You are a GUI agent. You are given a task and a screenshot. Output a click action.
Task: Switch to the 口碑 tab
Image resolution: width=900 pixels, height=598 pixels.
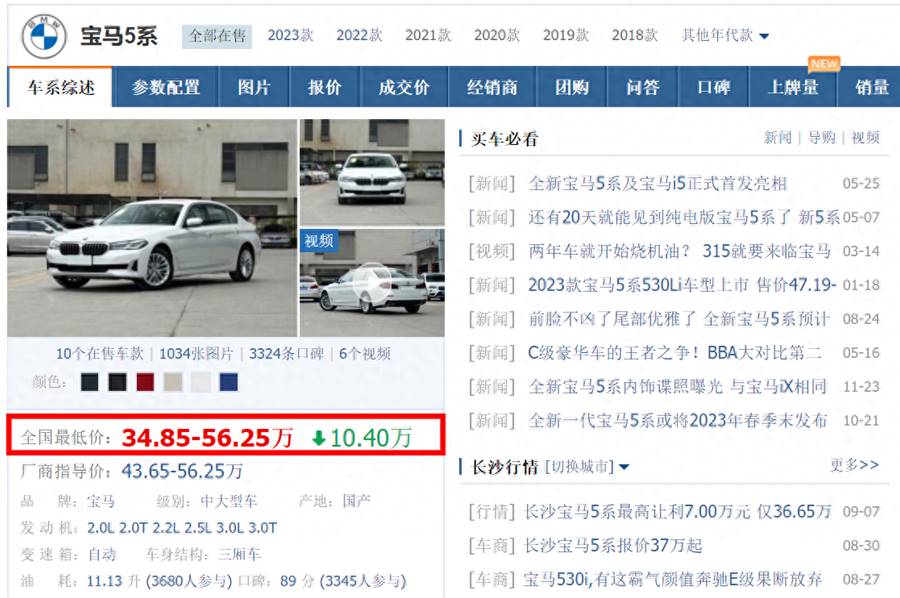coord(713,87)
